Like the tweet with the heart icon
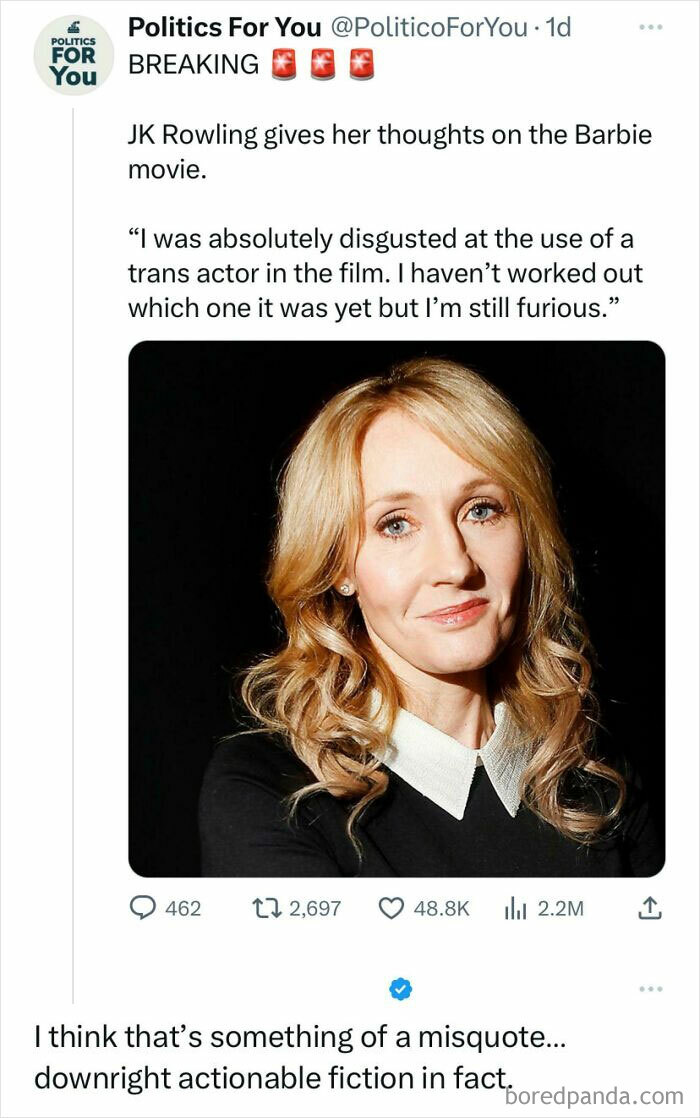The image size is (700, 1118). (x=391, y=908)
